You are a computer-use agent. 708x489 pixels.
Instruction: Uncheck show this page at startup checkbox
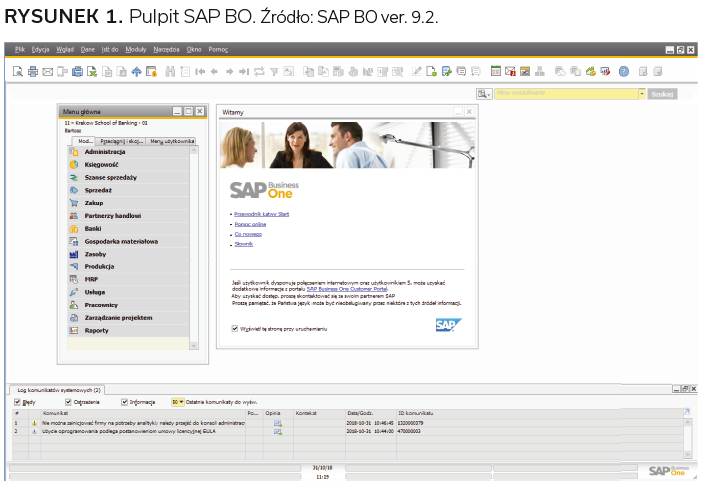coord(235,328)
